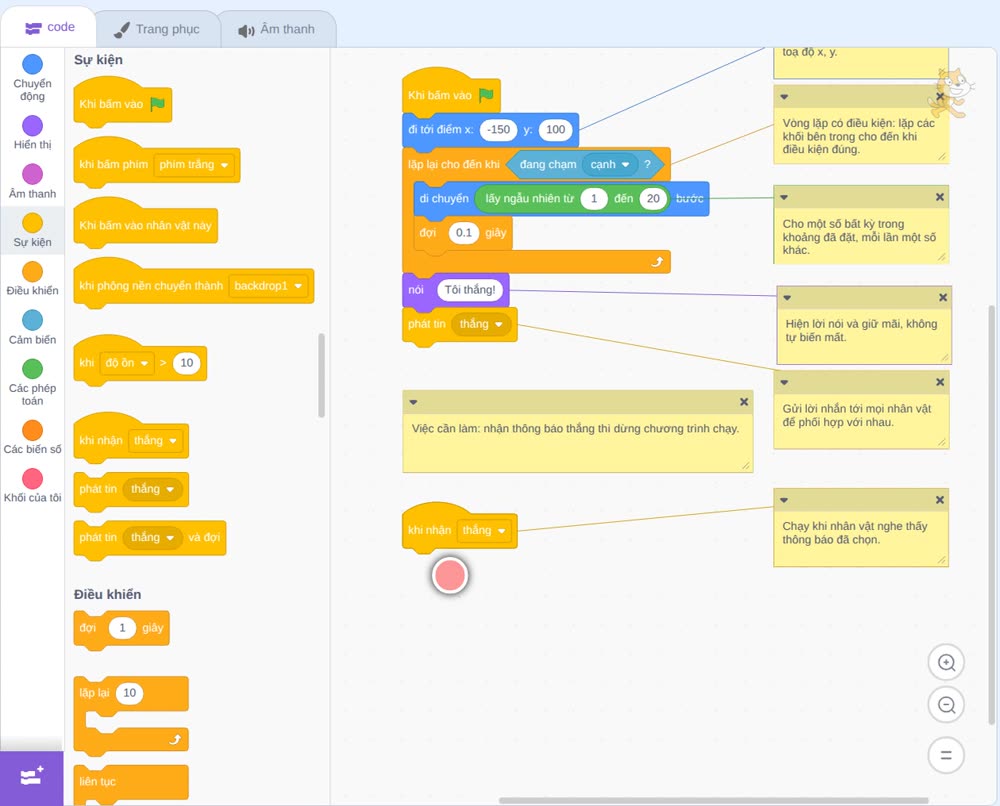Select the Các biến số category
The image size is (1000, 806).
(x=33, y=437)
